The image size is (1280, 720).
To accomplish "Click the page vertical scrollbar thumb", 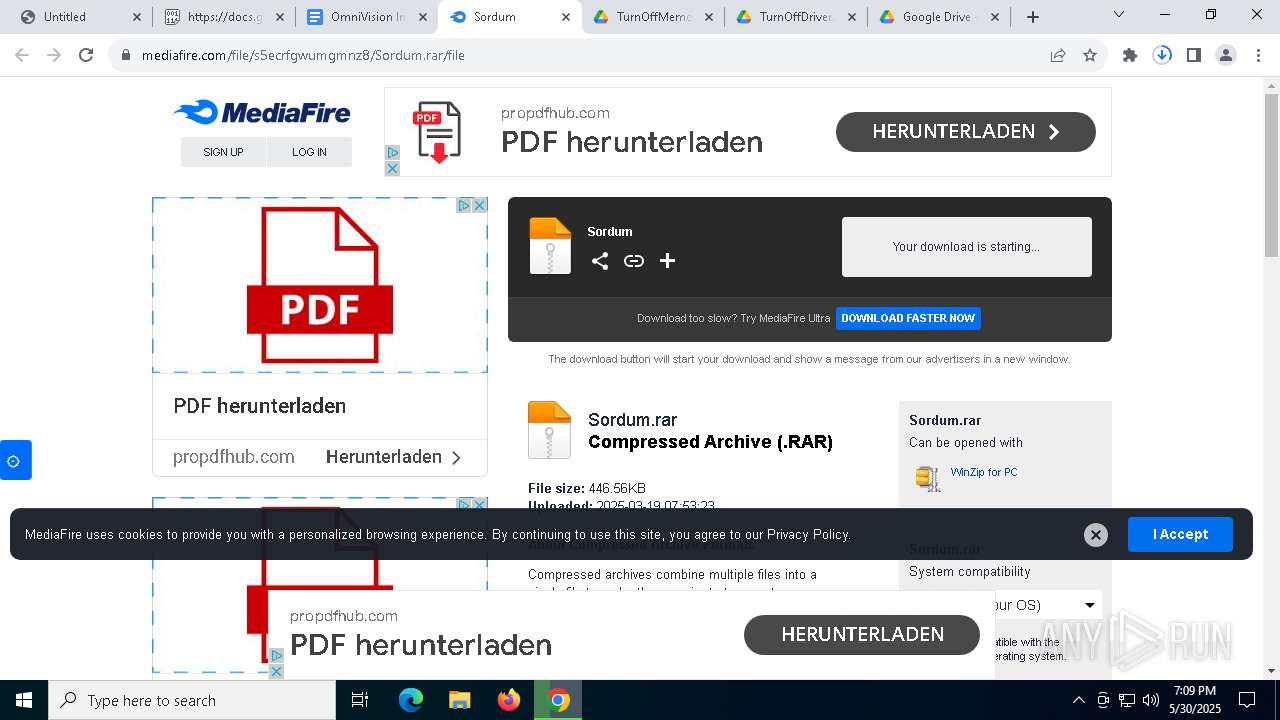I will click(x=1271, y=175).
